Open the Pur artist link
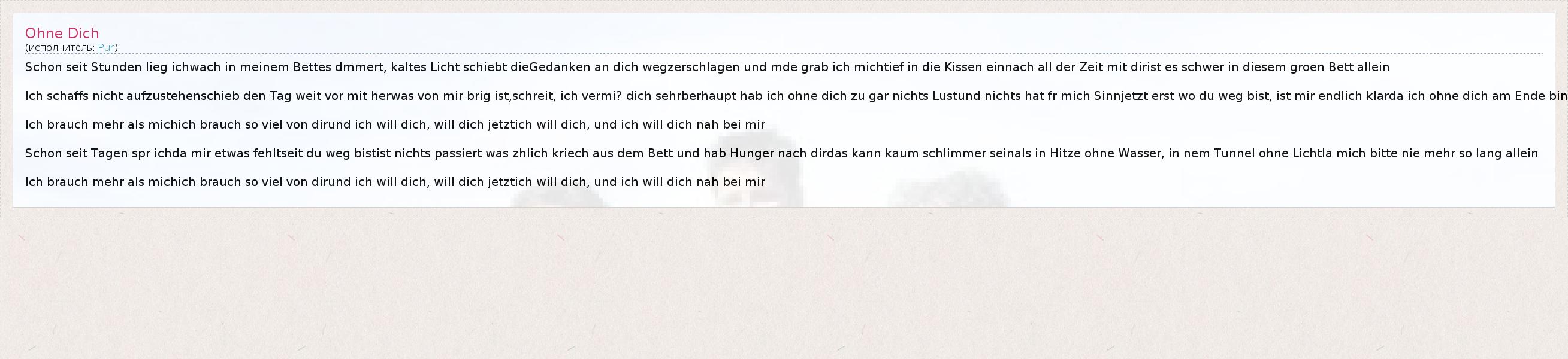The image size is (1568, 359). (106, 48)
